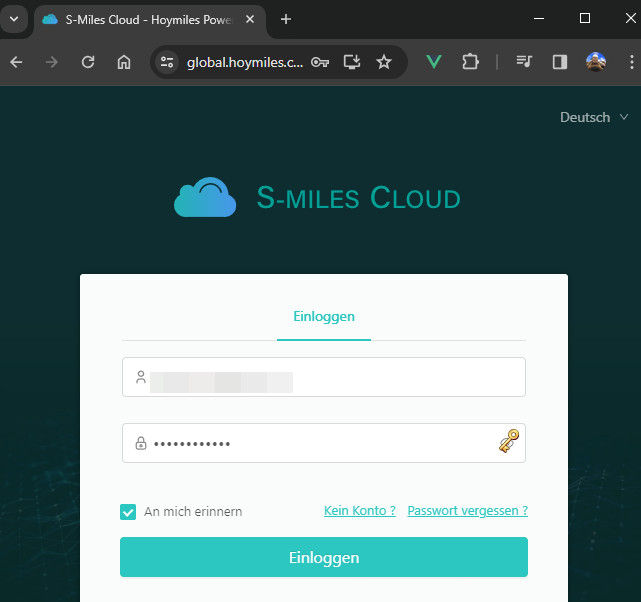Open the Extensions puzzle icon
The image size is (641, 602).
(x=470, y=62)
